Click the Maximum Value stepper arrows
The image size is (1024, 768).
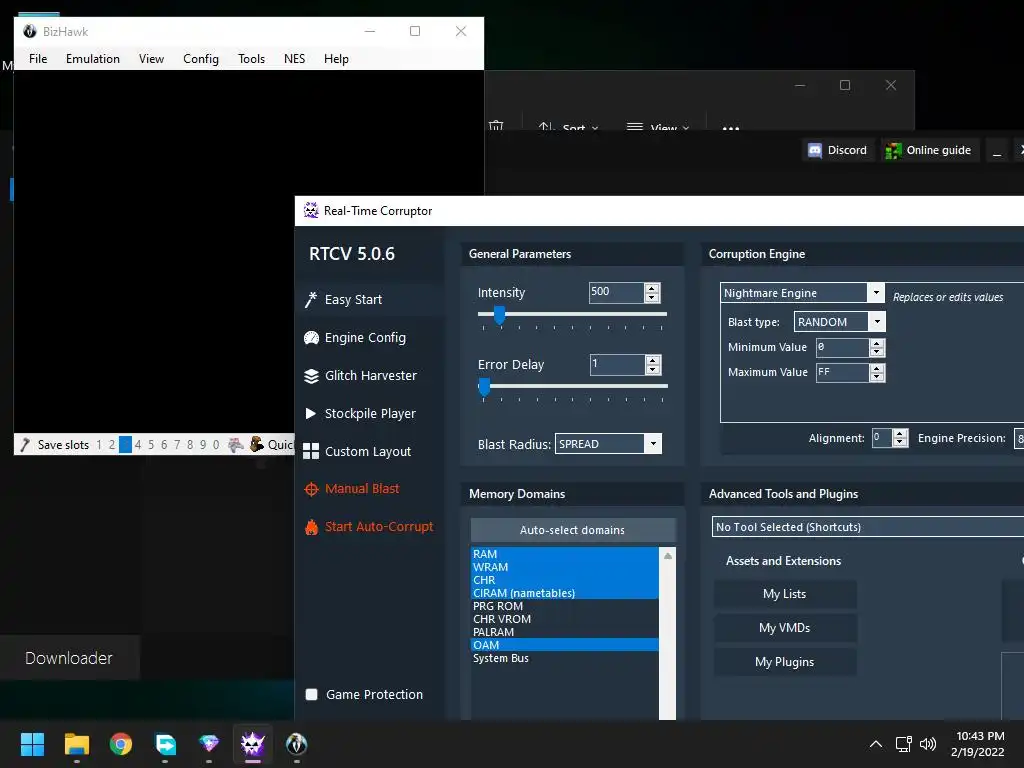pos(877,372)
